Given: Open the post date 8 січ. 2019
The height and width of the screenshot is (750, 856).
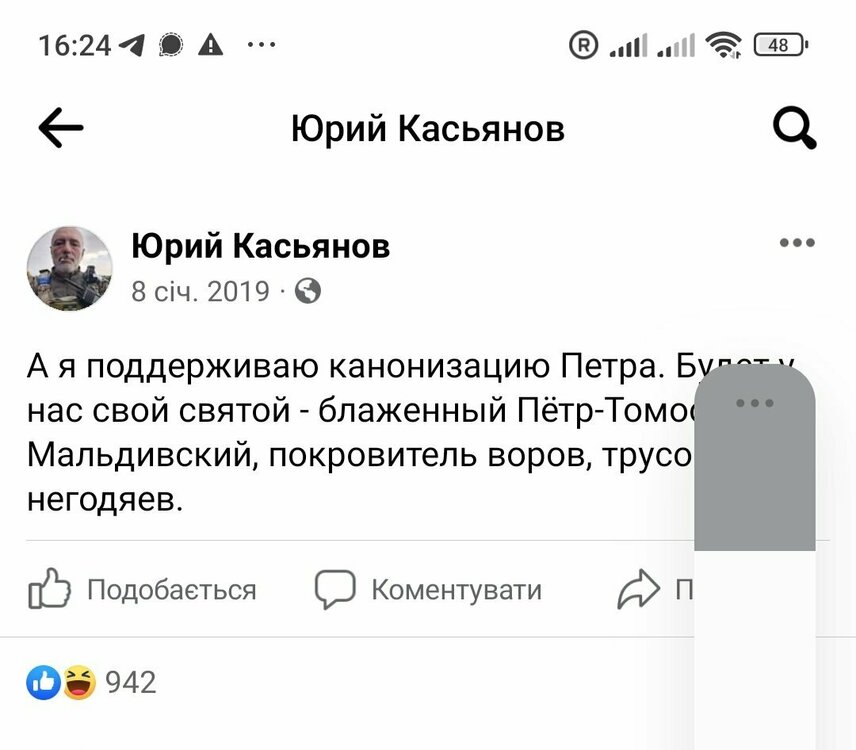Looking at the screenshot, I should coord(201,291).
